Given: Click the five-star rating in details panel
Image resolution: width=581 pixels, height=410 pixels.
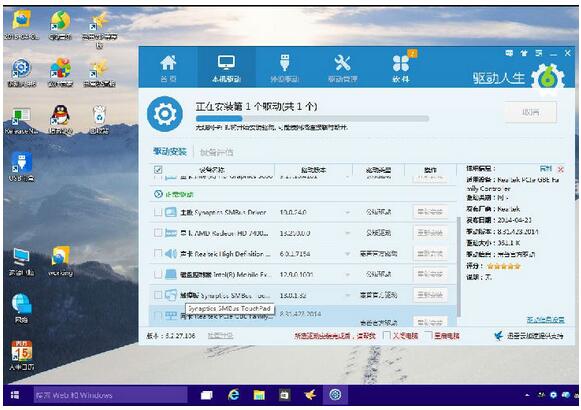Looking at the screenshot, I should tap(504, 266).
